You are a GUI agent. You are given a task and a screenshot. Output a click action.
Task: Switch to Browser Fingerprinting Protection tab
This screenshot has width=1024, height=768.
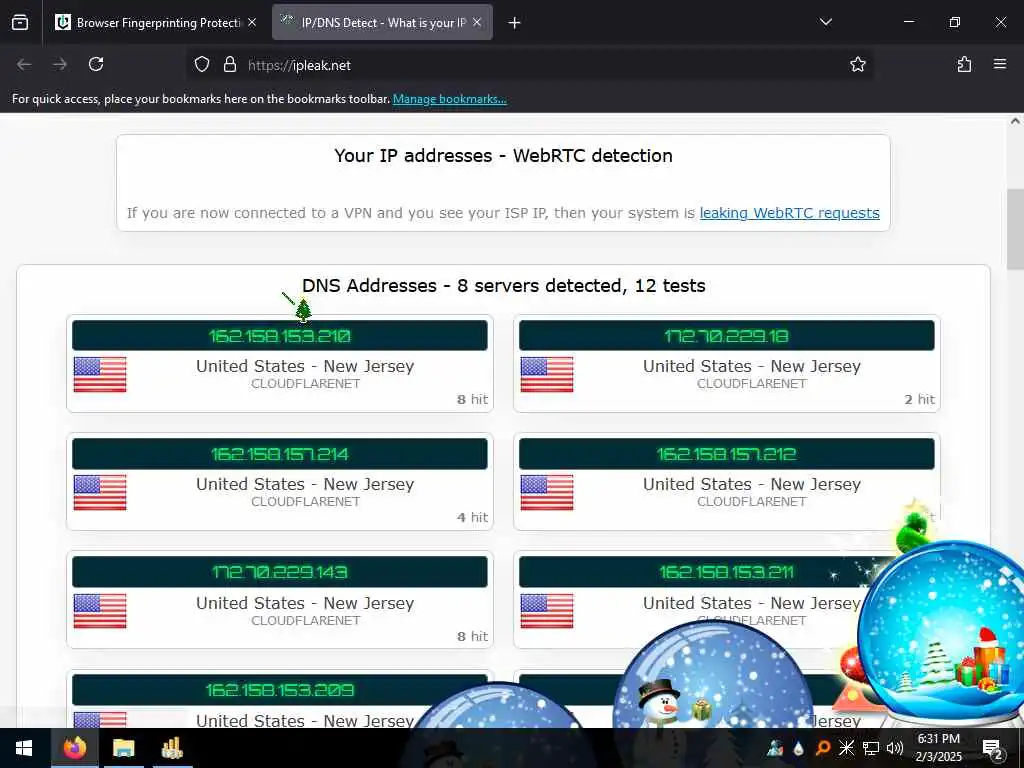157,22
